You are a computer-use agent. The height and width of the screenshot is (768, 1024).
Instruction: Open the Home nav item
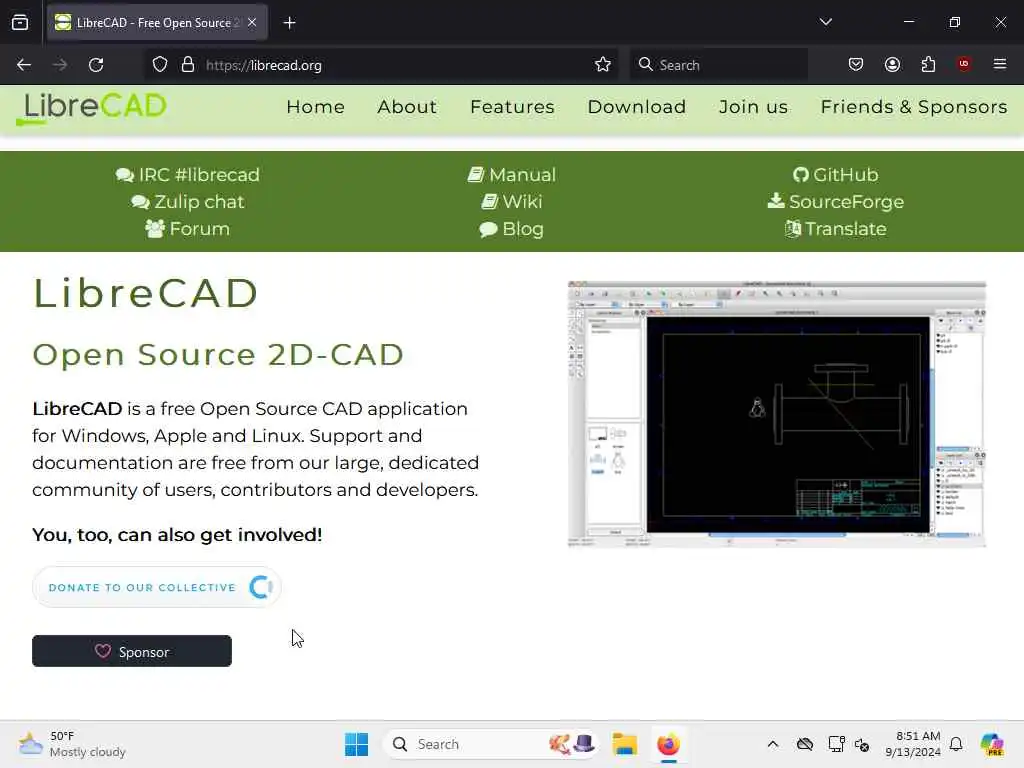coord(315,106)
